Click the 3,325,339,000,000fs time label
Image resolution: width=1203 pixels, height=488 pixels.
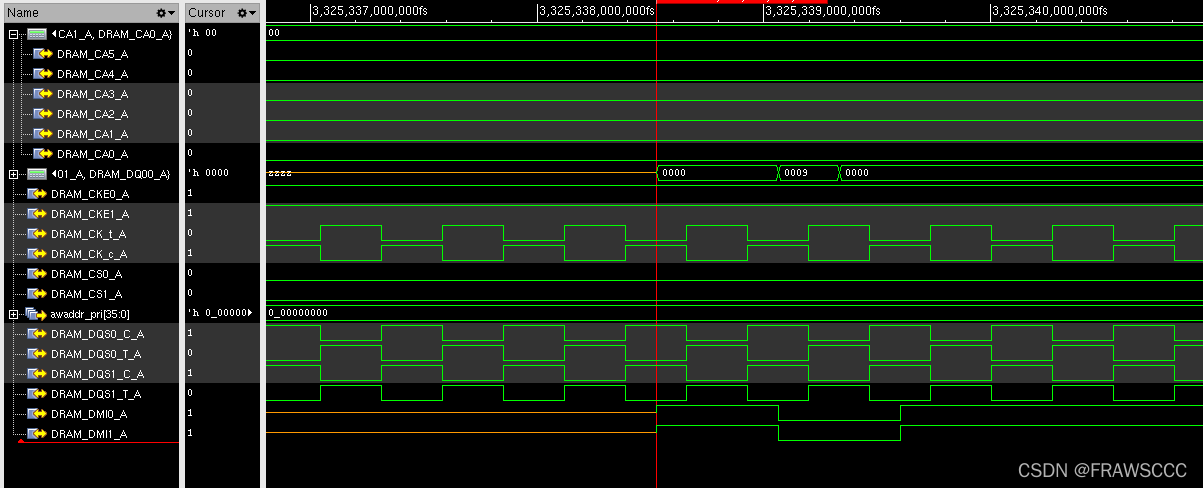tap(822, 11)
